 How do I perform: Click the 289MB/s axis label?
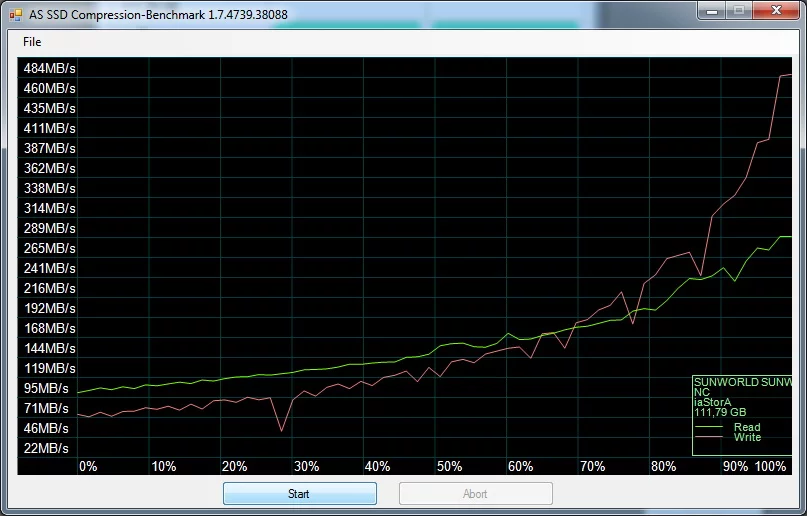49,228
